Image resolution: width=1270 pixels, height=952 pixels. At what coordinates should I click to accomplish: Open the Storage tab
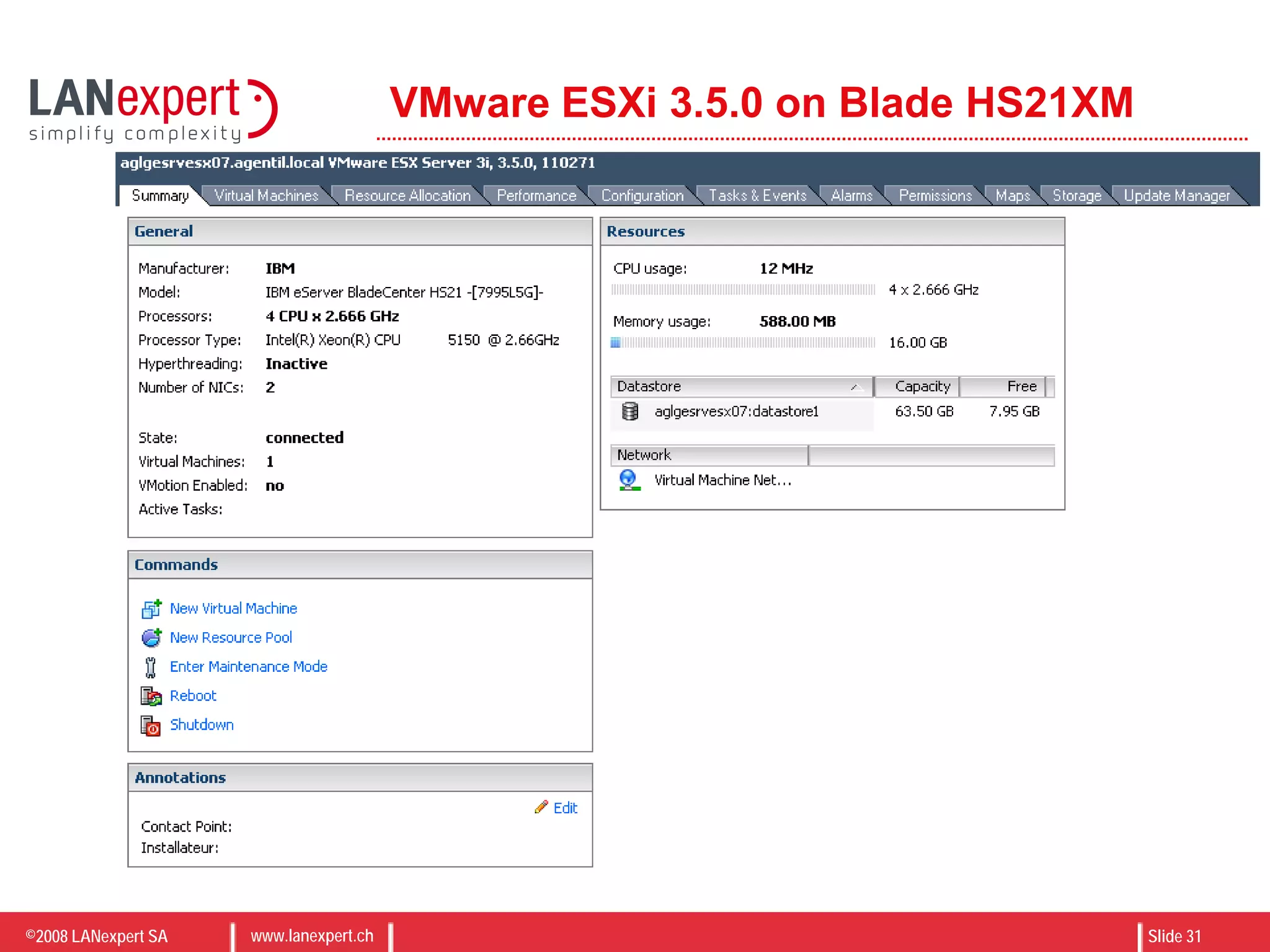tap(1077, 196)
